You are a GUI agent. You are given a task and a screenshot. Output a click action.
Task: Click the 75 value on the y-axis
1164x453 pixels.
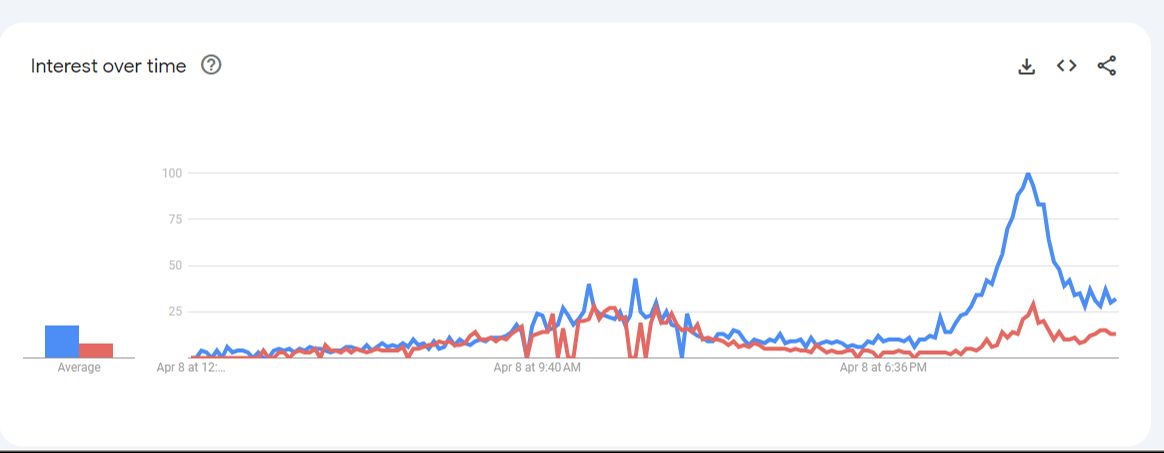pyautogui.click(x=174, y=219)
